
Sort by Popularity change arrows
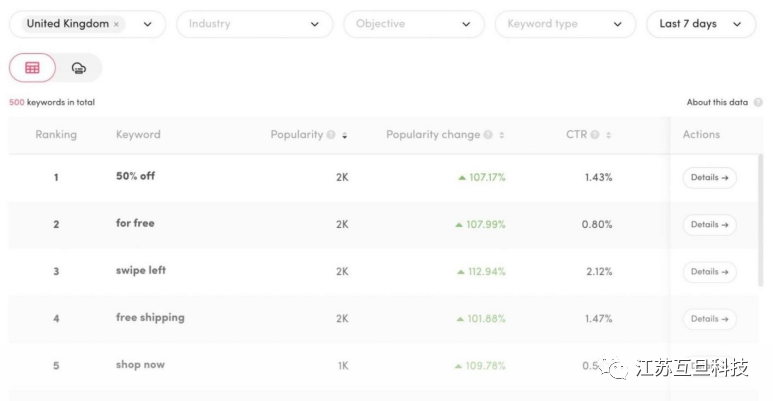(x=501, y=135)
